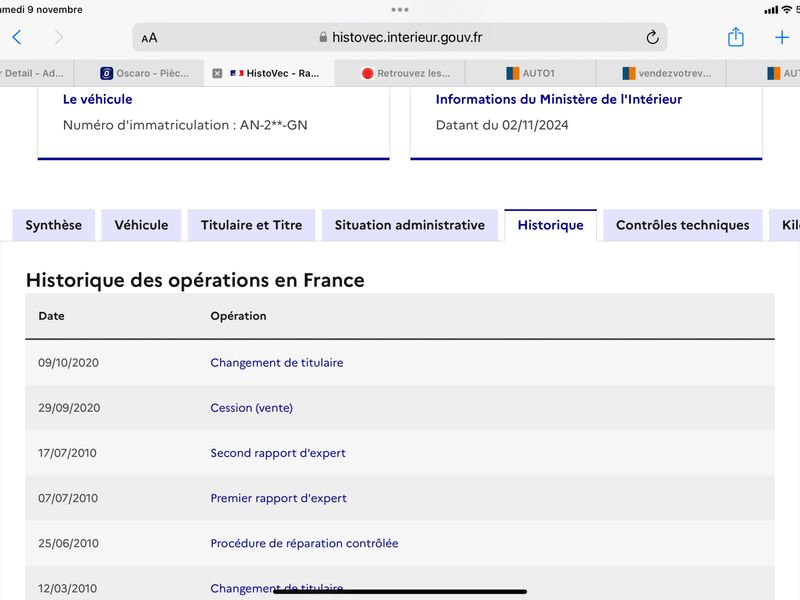
Task: Click the Numéro d'immatriculation AN-2**-GN text
Action: (x=185, y=125)
